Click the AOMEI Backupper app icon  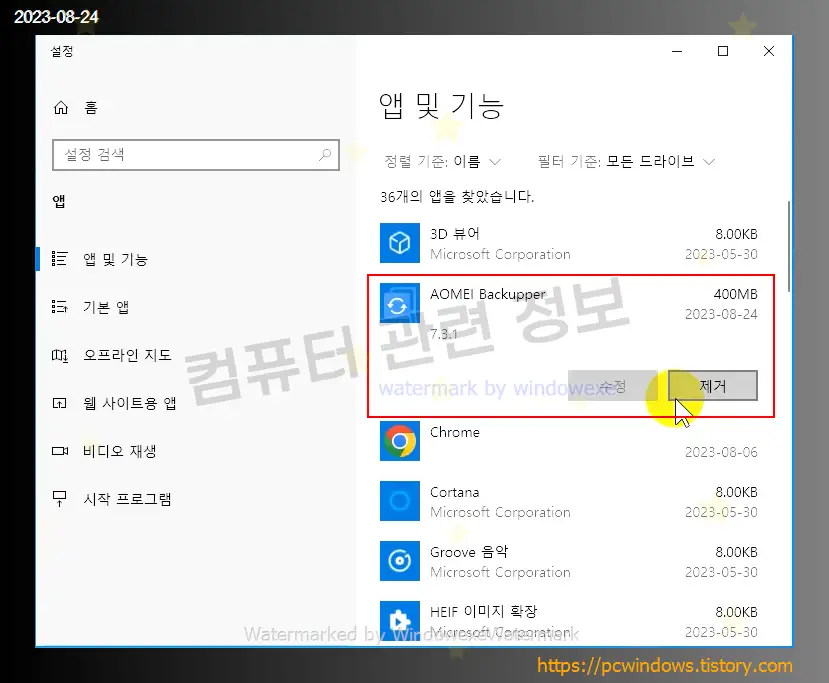(400, 303)
